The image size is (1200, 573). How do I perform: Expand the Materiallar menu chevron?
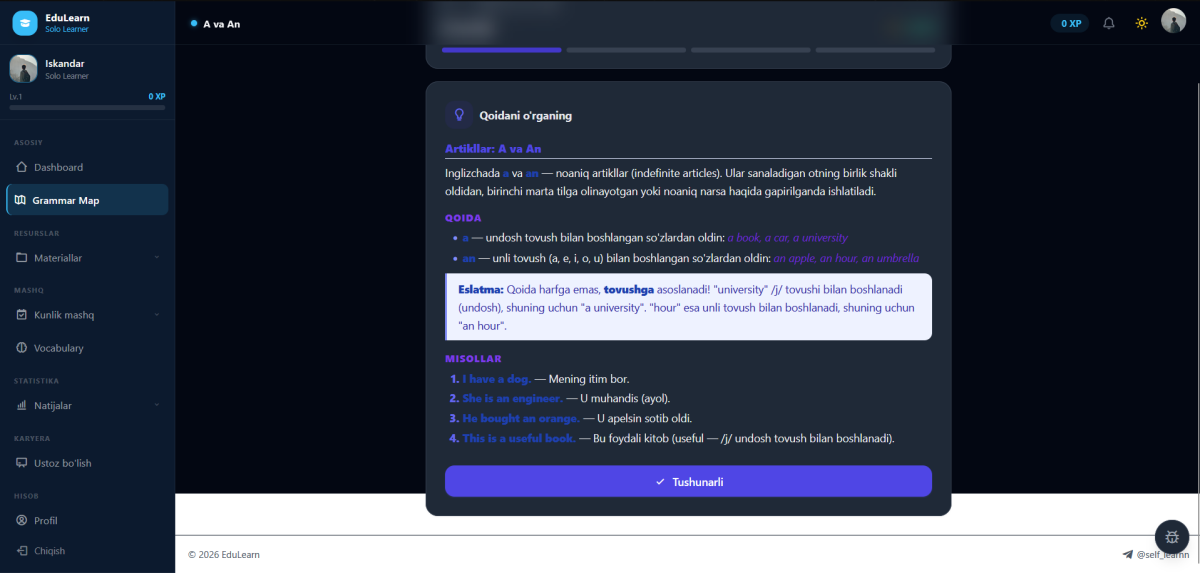(x=157, y=258)
